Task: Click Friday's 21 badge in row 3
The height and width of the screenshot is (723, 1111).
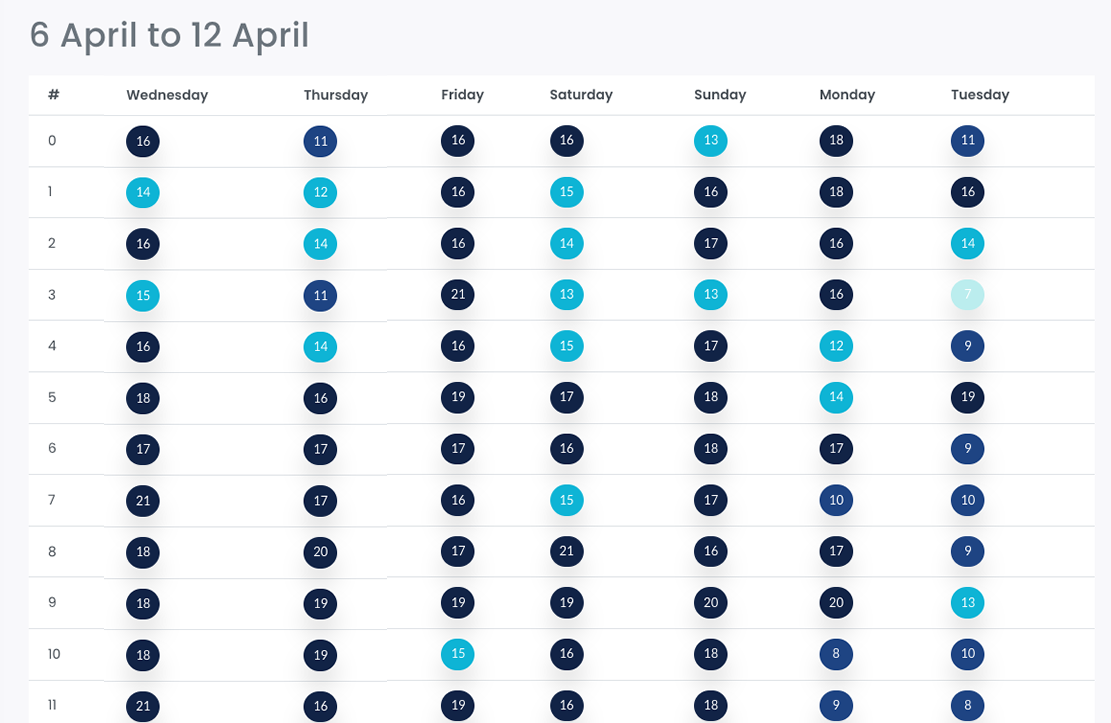Action: point(458,294)
